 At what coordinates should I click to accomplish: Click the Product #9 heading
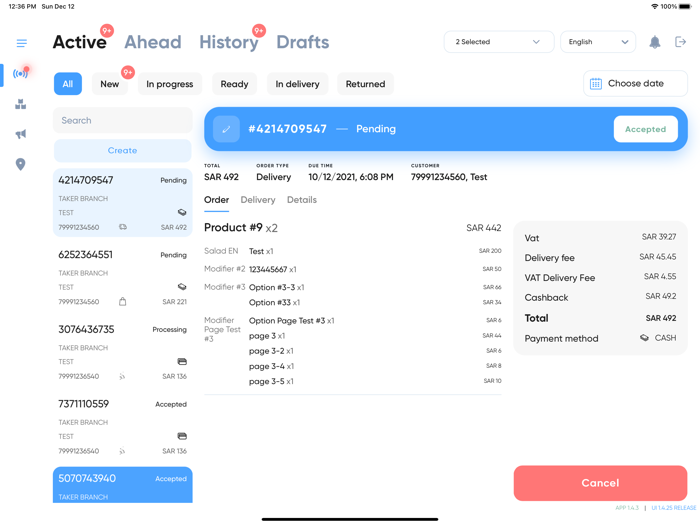(233, 228)
